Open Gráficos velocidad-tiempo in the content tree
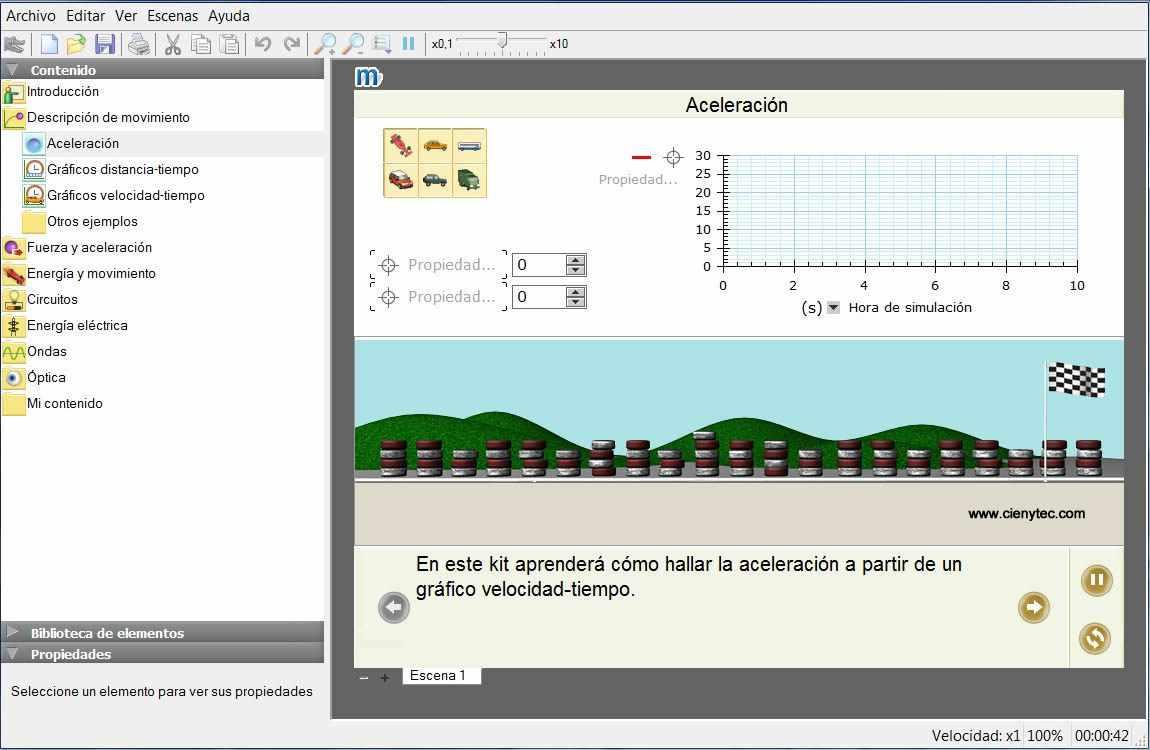This screenshot has height=750, width=1150. coord(125,195)
